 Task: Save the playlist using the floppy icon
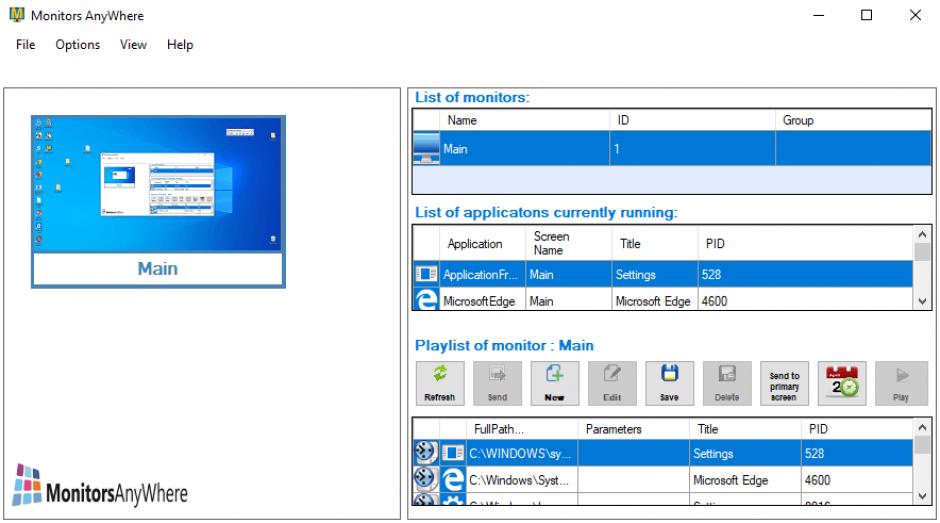670,382
